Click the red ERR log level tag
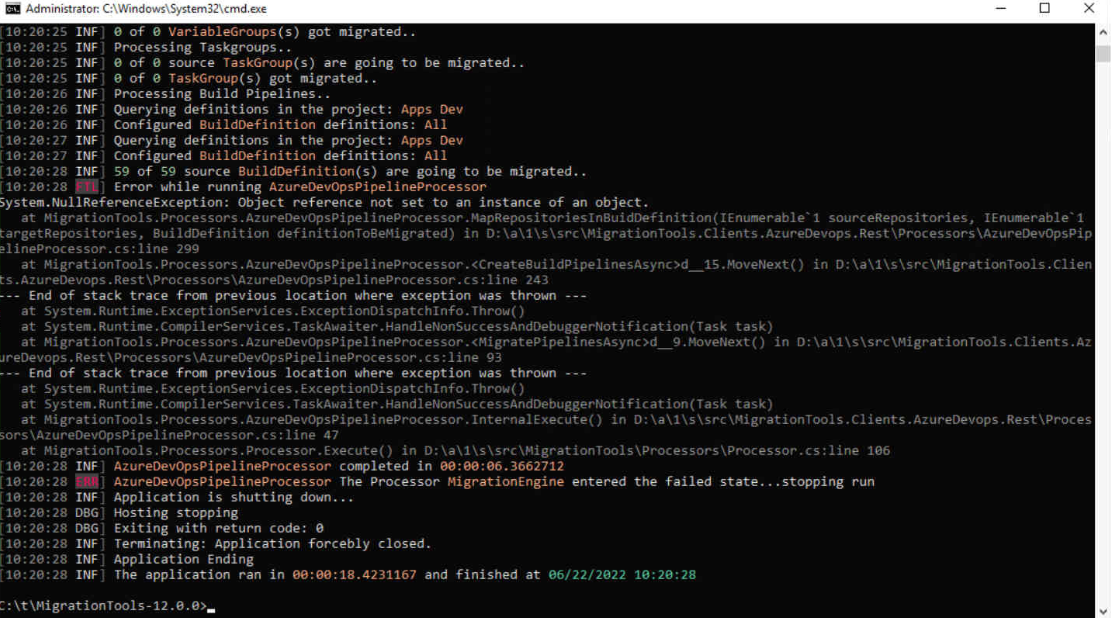The width and height of the screenshot is (1111, 618). coord(86,482)
